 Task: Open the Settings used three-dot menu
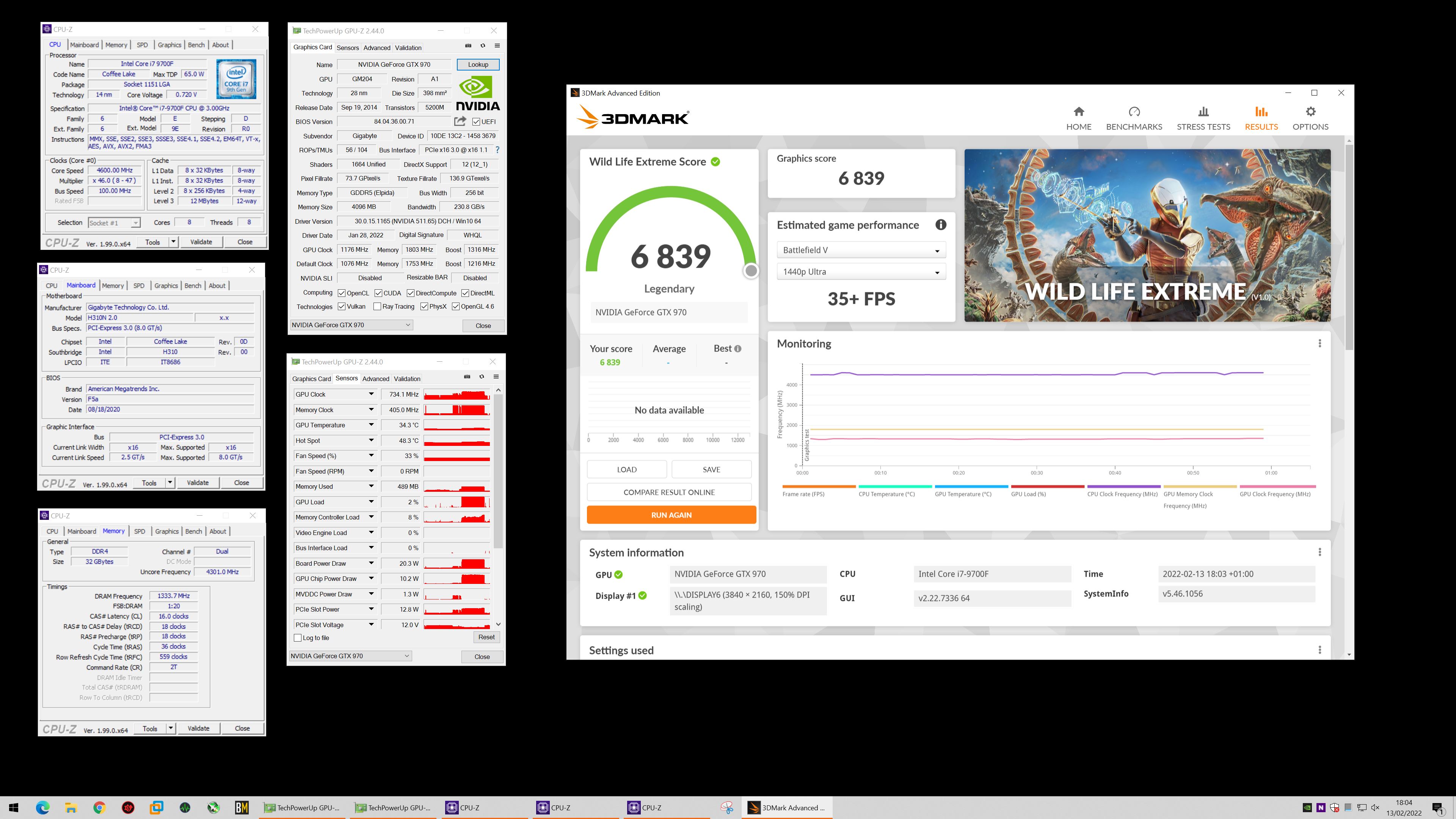(x=1319, y=650)
